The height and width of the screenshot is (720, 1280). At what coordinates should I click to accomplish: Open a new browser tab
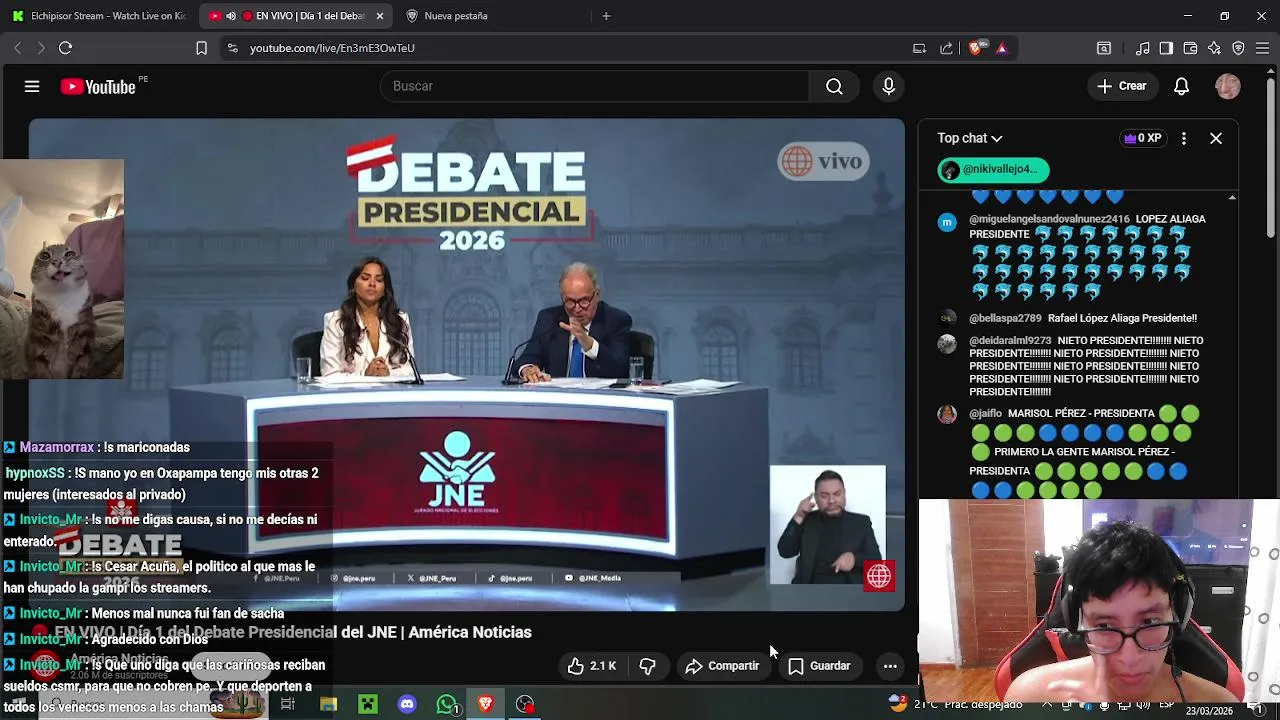[606, 16]
